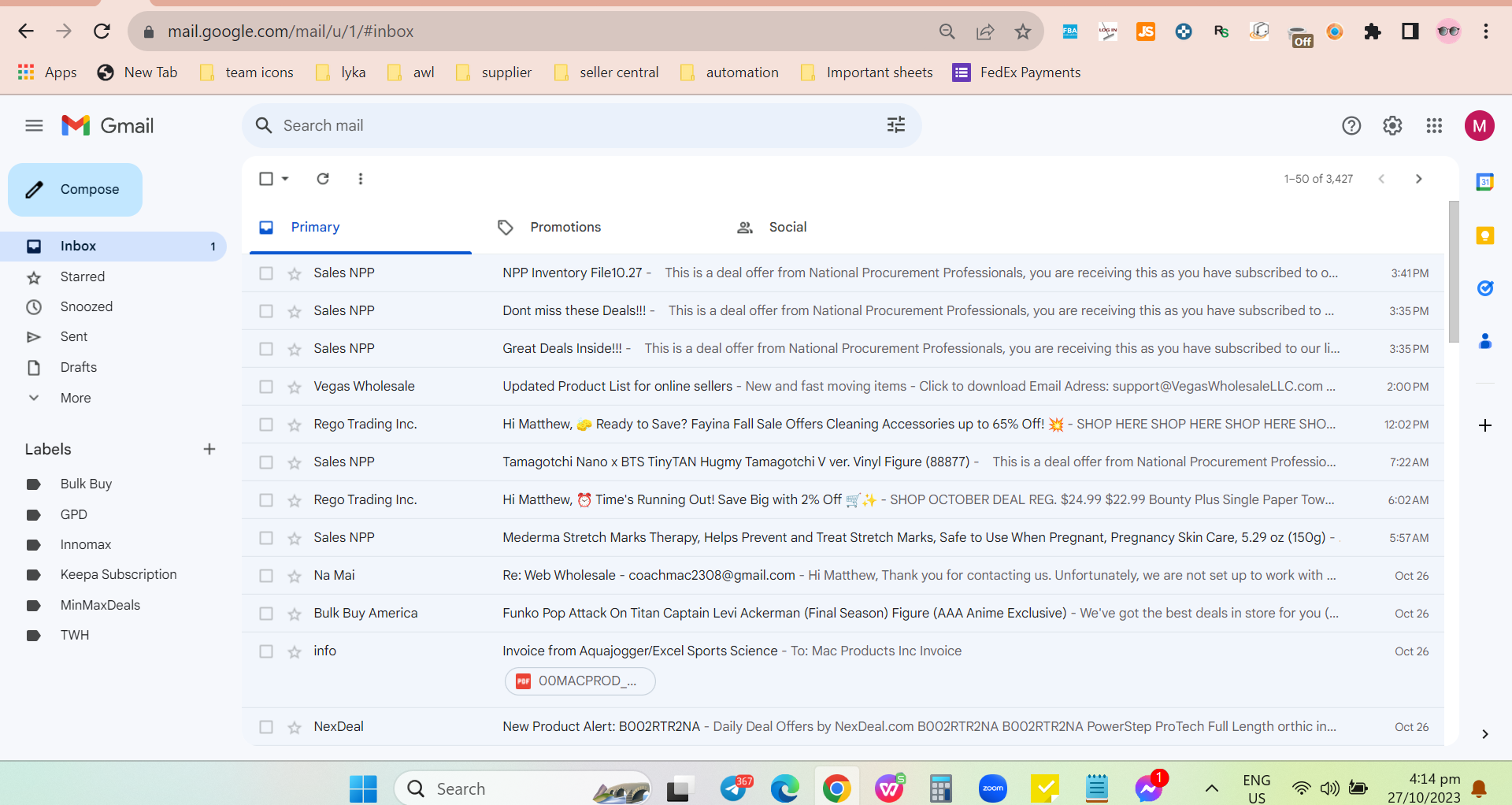
Task: Open Google Calendar side panel icon
Action: 1485,182
